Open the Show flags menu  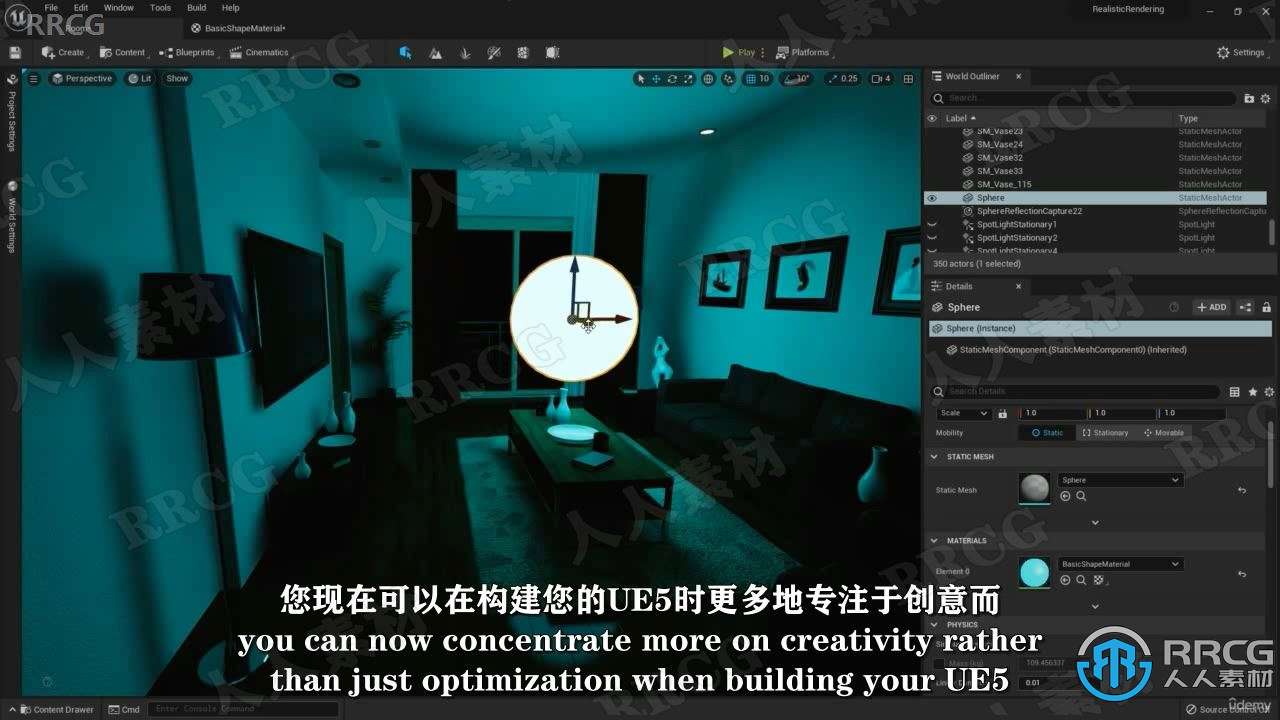pyautogui.click(x=177, y=78)
